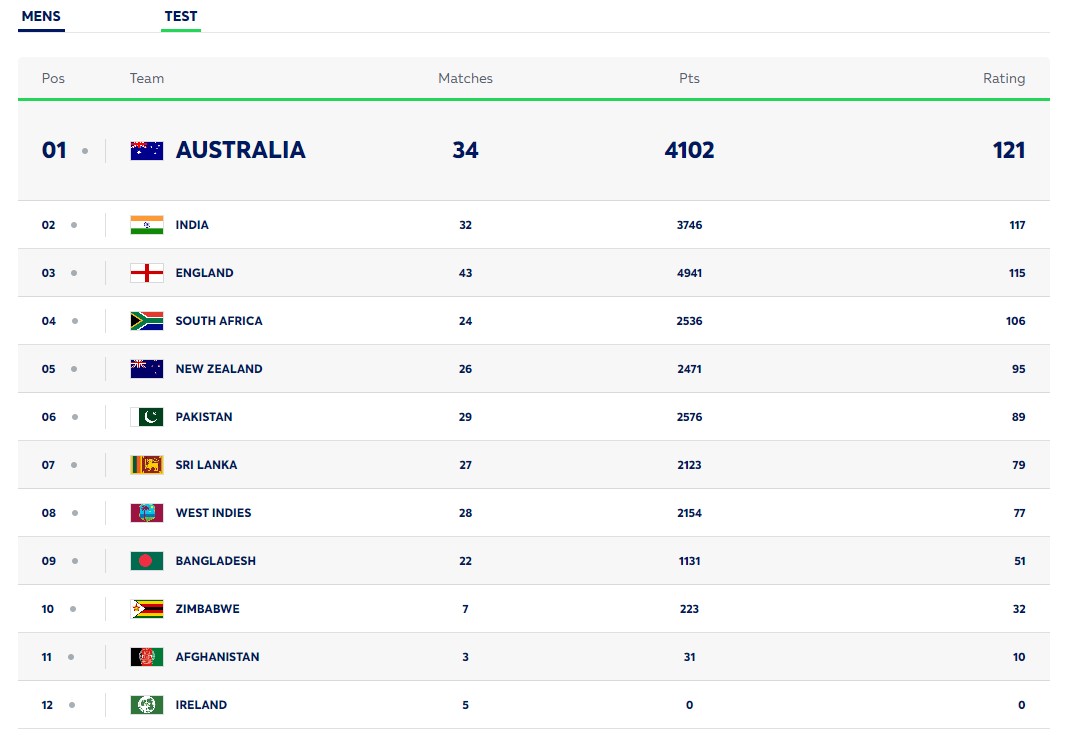Click the Afghanistan flag icon
The height and width of the screenshot is (736, 1070).
(147, 657)
